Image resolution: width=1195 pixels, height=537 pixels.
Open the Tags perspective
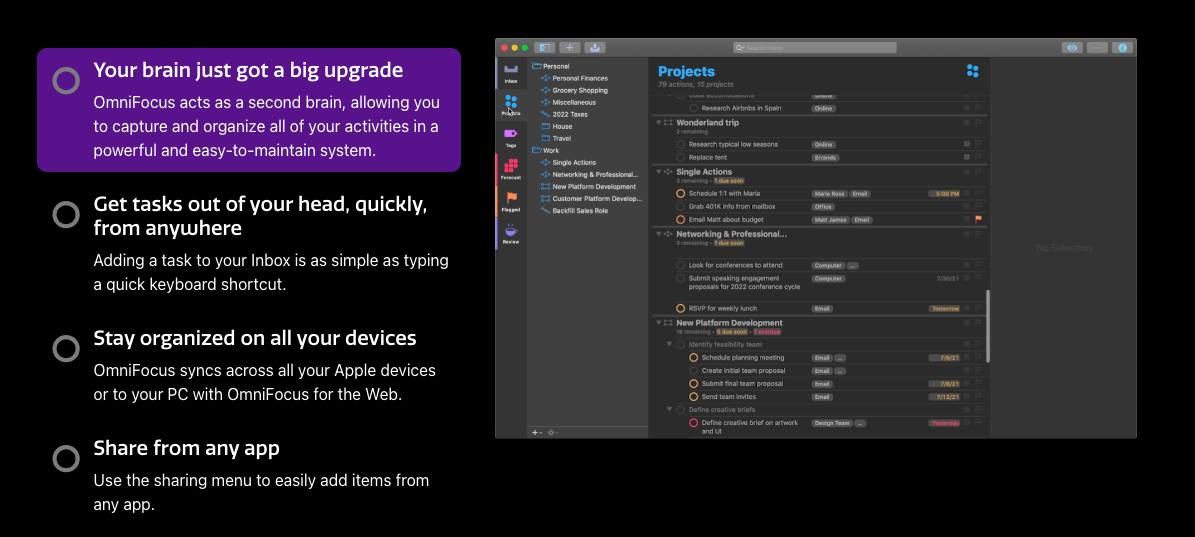tap(511, 137)
